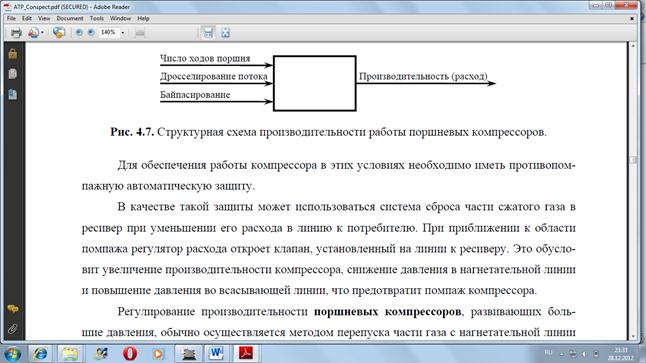Click the label 'Дросселирование потока'

(x=214, y=77)
